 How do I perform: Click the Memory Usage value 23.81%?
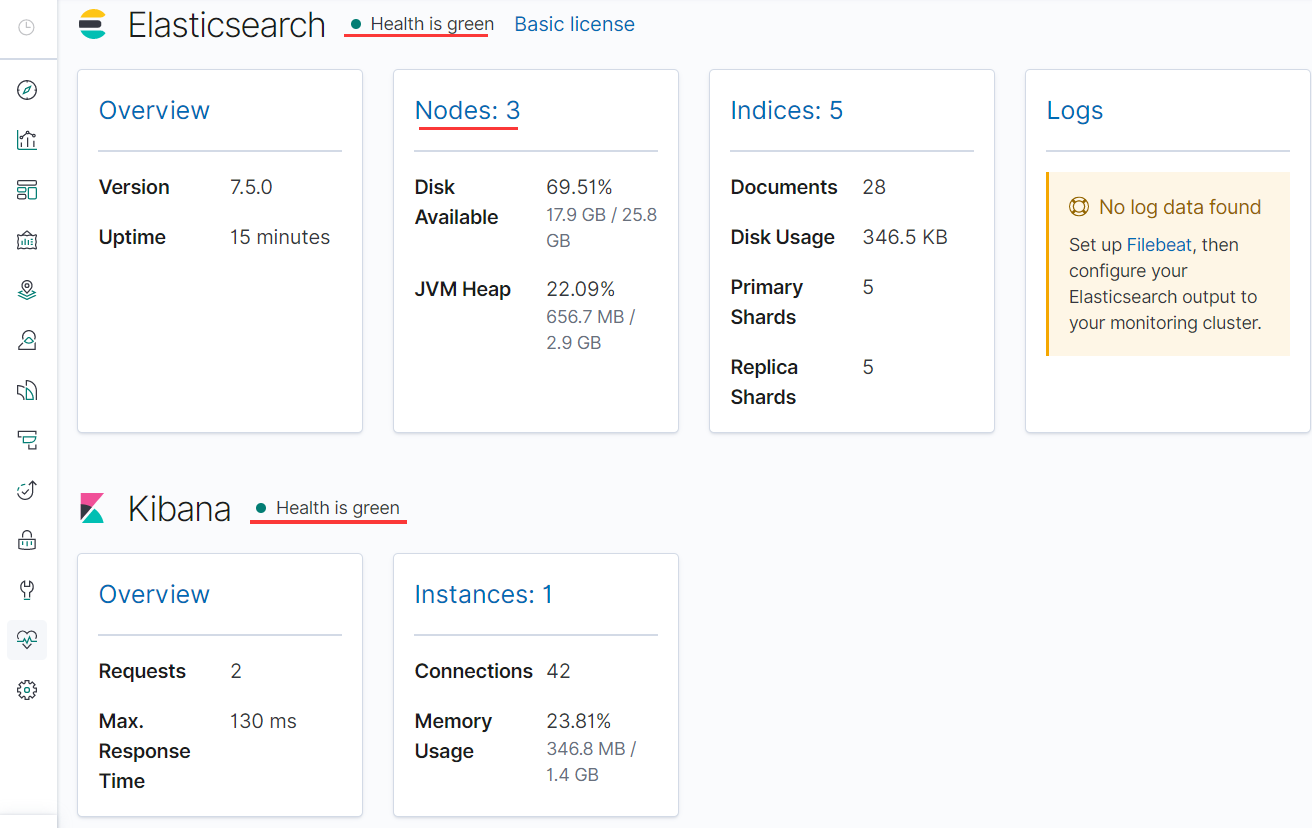(579, 721)
